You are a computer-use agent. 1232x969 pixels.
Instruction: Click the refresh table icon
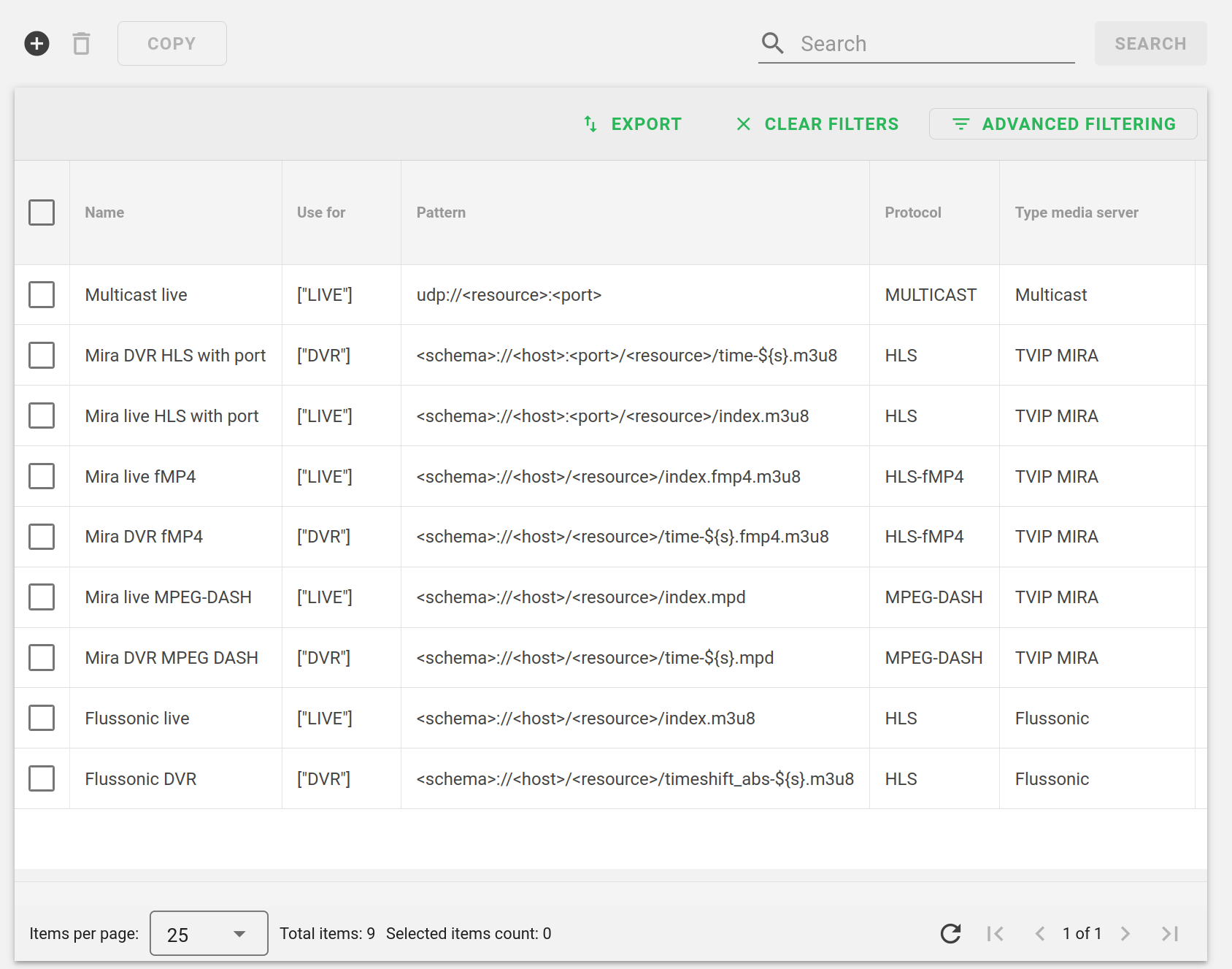click(x=950, y=933)
